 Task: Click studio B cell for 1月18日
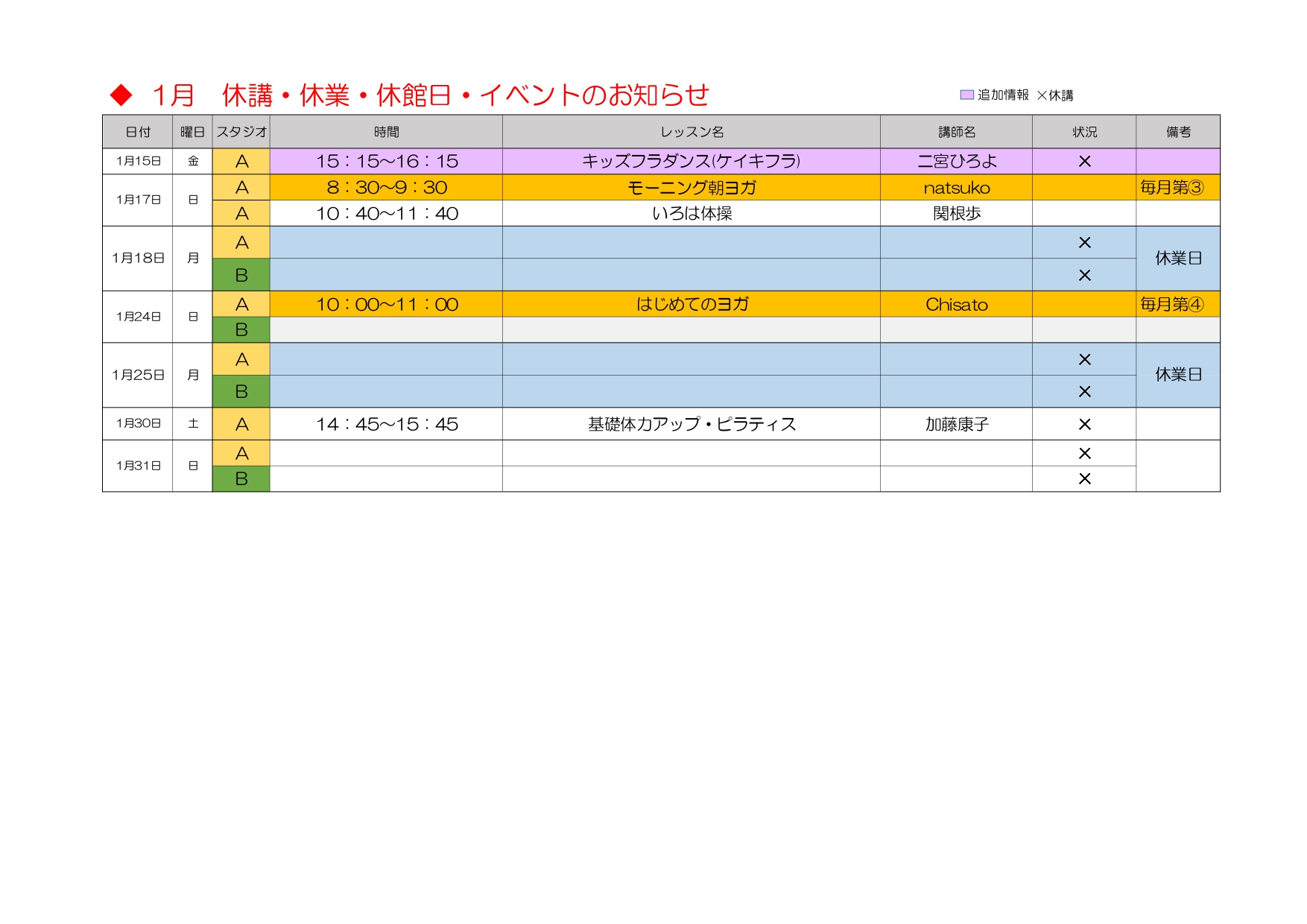[x=241, y=275]
